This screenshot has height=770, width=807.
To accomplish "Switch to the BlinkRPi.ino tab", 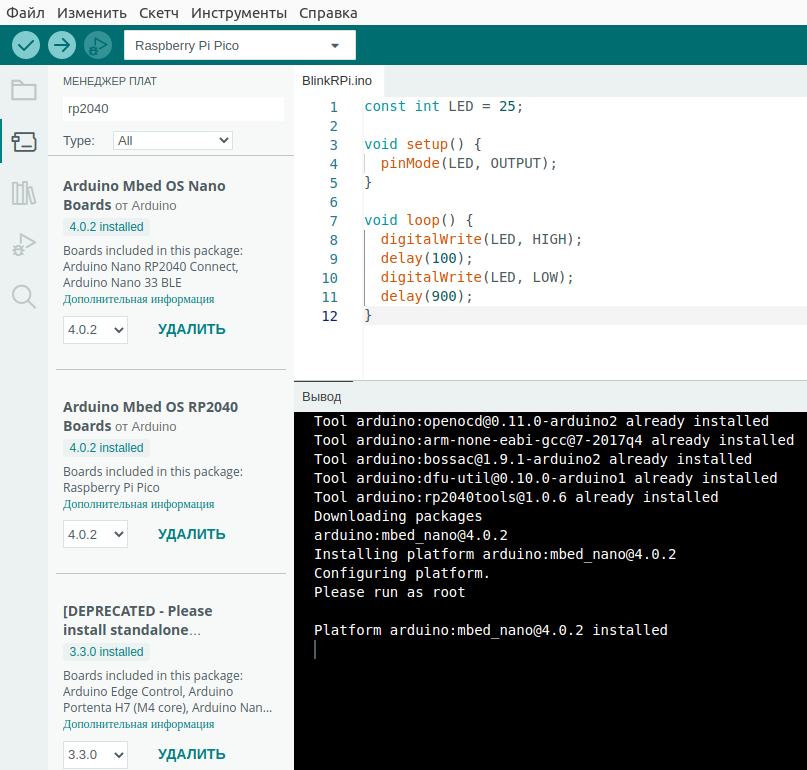I will point(338,81).
